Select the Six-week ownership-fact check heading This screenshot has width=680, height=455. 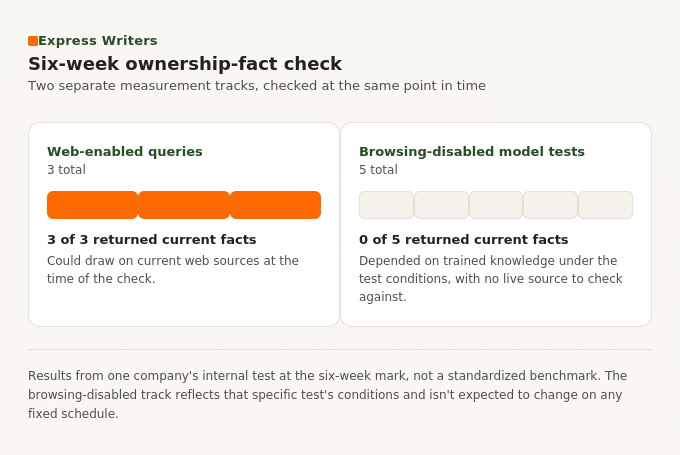coord(185,64)
